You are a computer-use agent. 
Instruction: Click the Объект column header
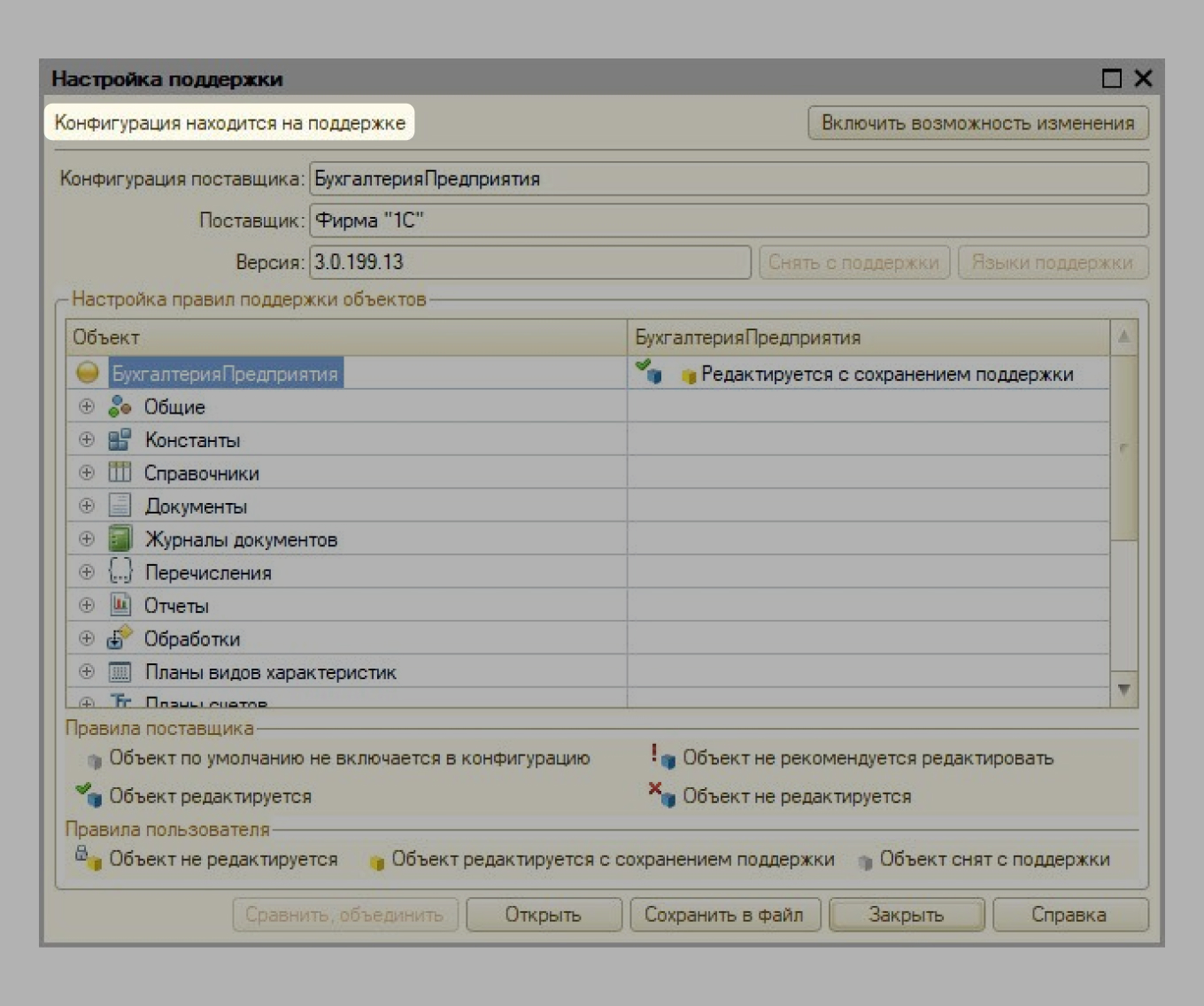[346, 337]
